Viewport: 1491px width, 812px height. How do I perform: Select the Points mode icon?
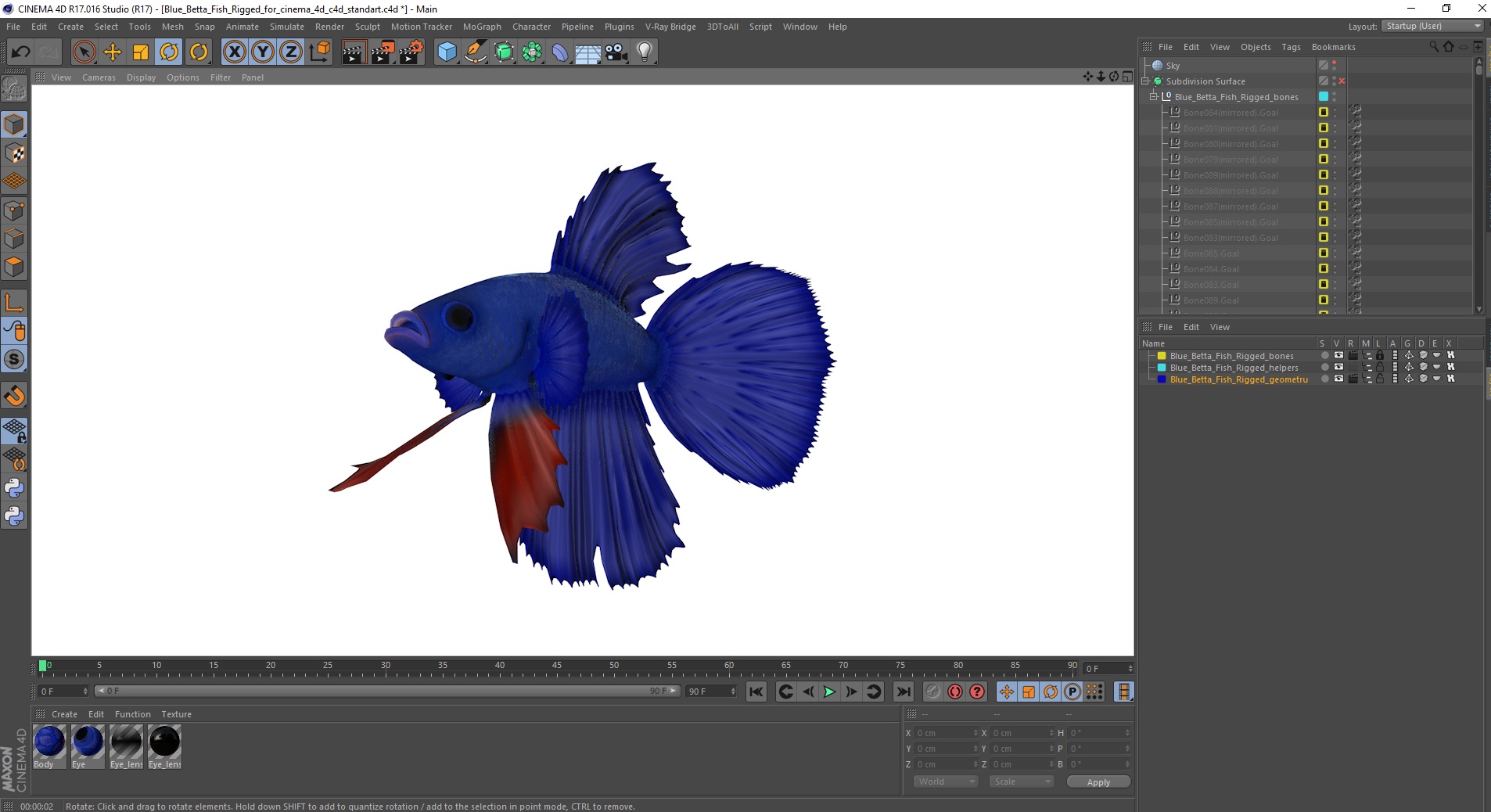[14, 210]
